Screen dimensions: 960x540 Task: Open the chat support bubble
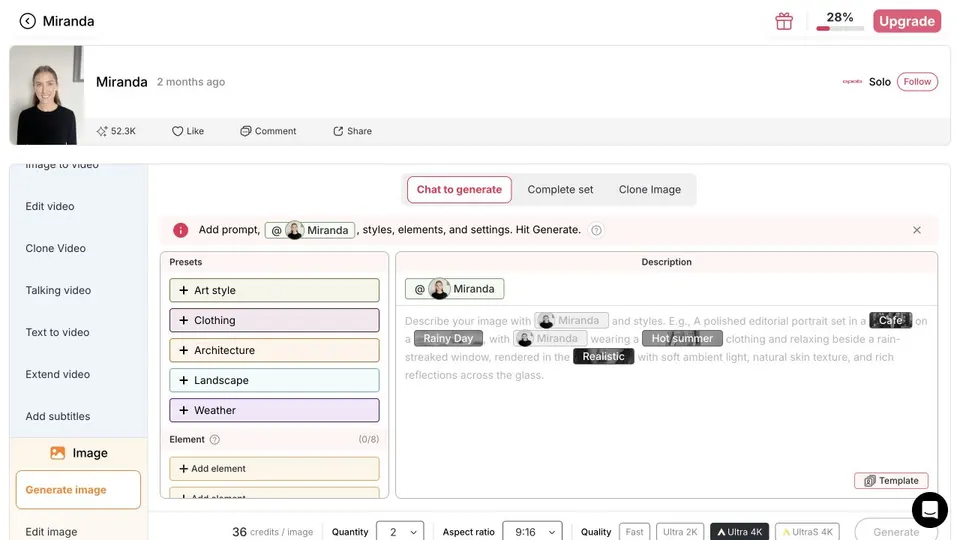929,509
